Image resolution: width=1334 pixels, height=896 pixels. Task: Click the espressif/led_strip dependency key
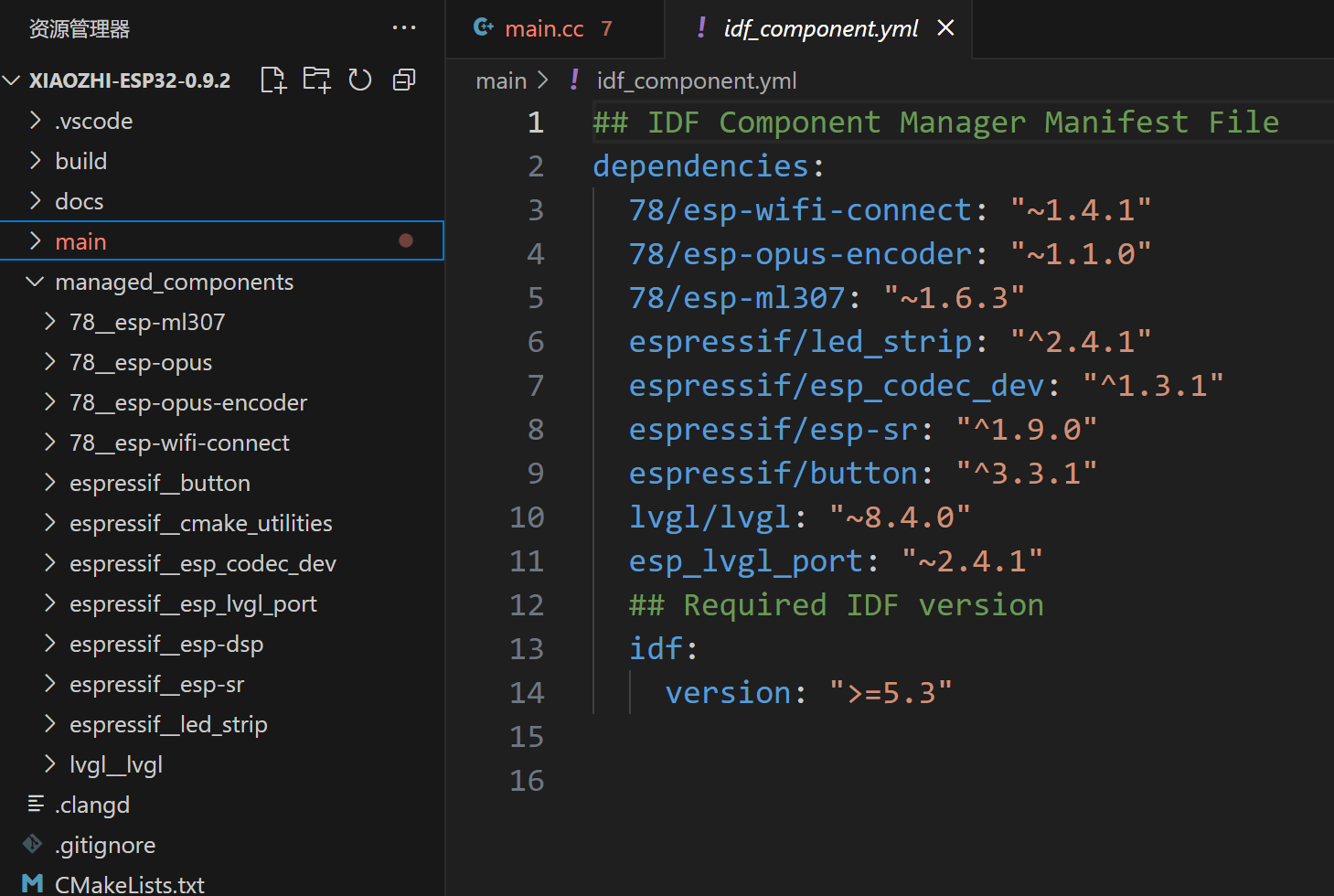tap(800, 342)
